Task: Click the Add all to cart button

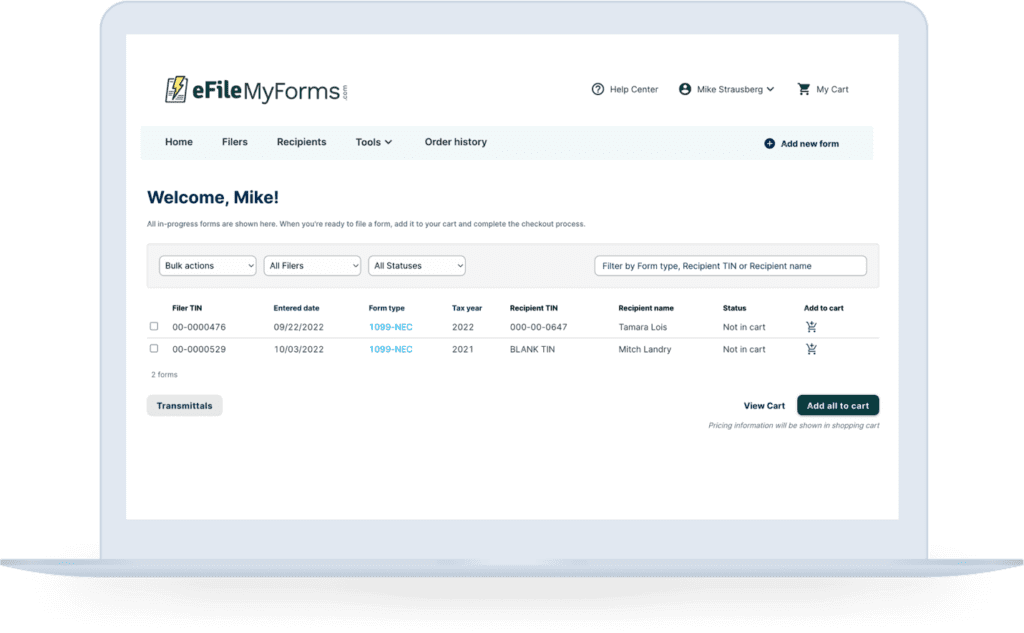Action: [x=837, y=405]
